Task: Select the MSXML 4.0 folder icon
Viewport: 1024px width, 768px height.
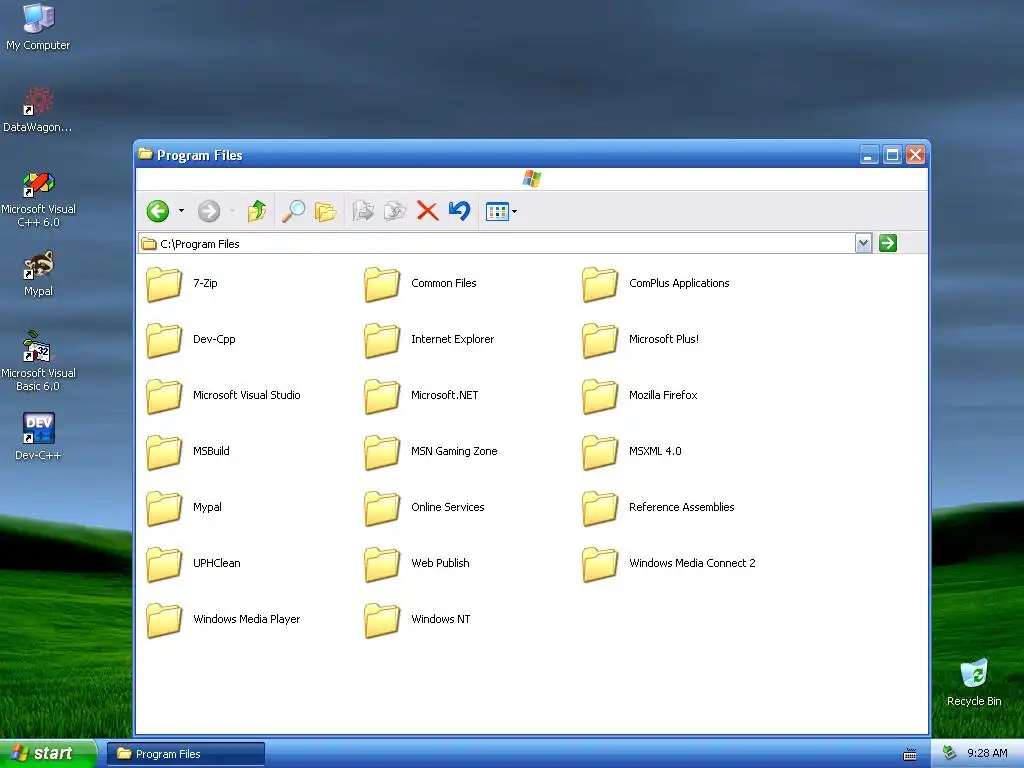Action: tap(600, 453)
